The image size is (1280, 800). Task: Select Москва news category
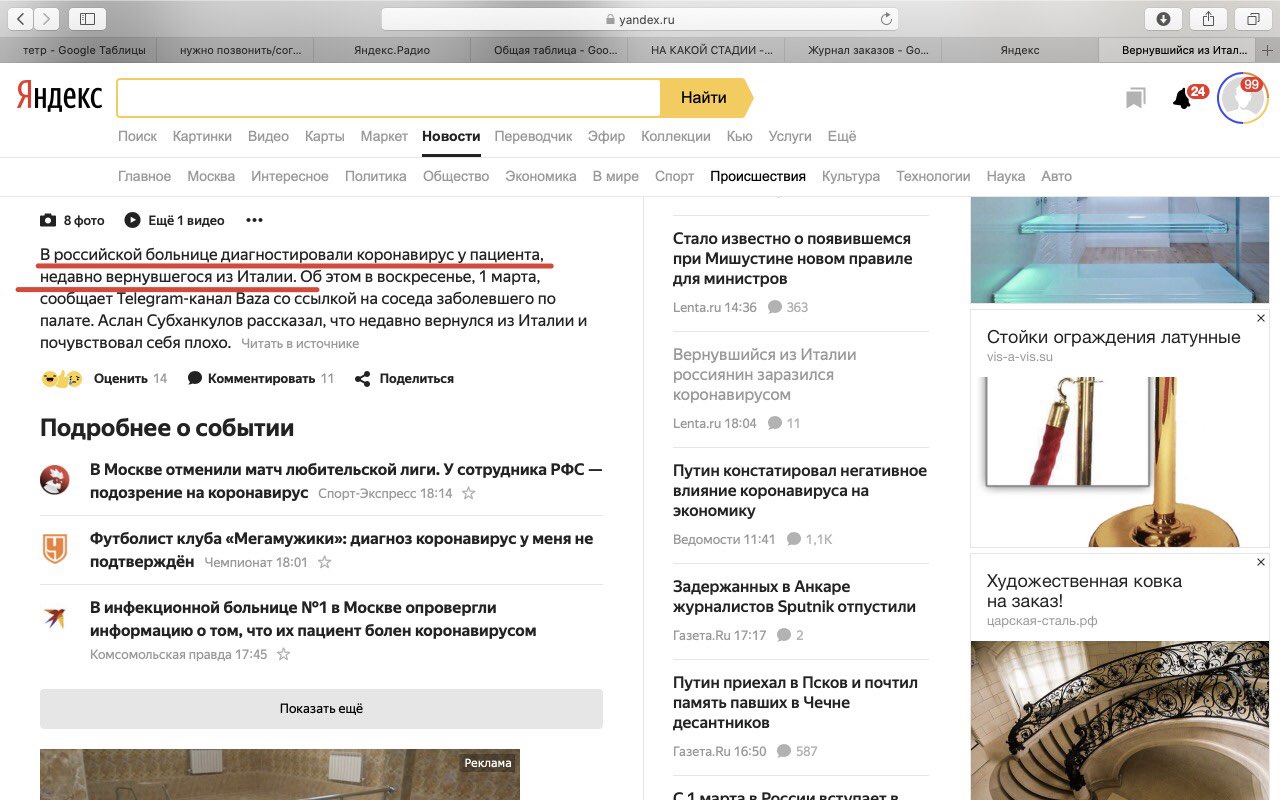pyautogui.click(x=211, y=176)
